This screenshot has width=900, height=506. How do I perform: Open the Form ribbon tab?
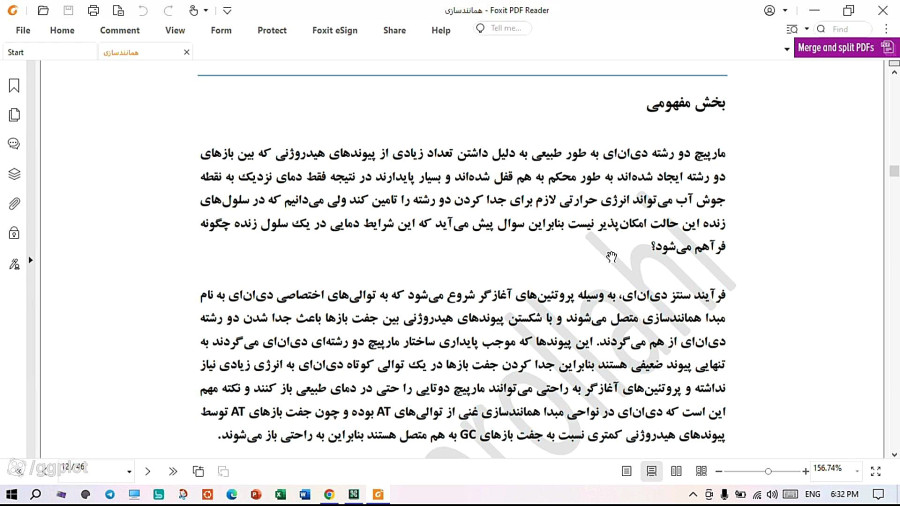click(x=221, y=30)
